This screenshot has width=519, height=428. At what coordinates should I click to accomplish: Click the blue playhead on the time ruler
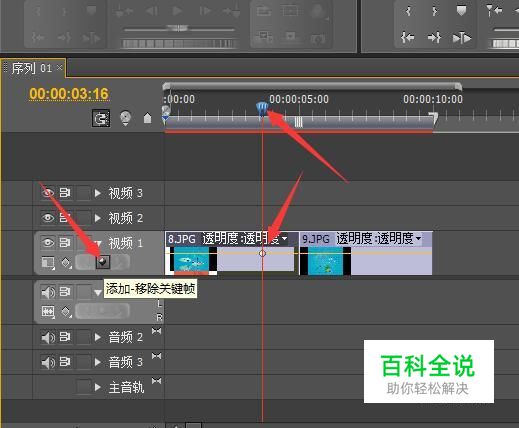click(262, 109)
